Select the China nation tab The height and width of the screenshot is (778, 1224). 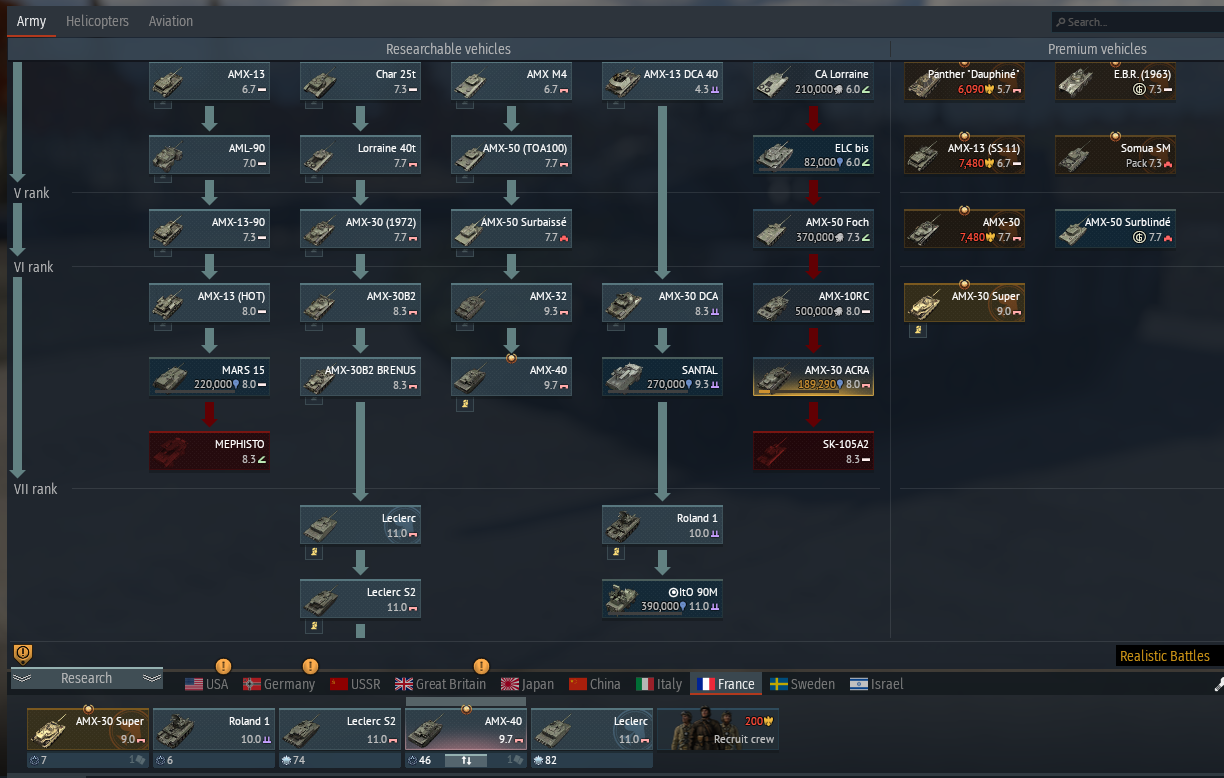[595, 684]
